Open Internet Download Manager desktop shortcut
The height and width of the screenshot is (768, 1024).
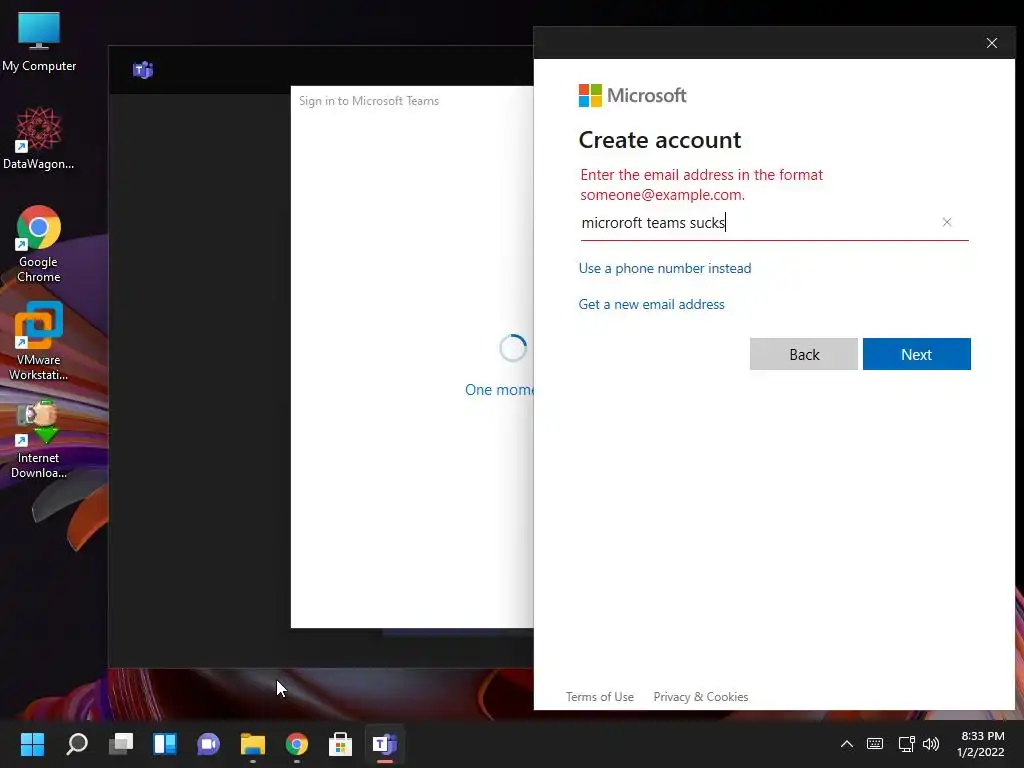[39, 439]
